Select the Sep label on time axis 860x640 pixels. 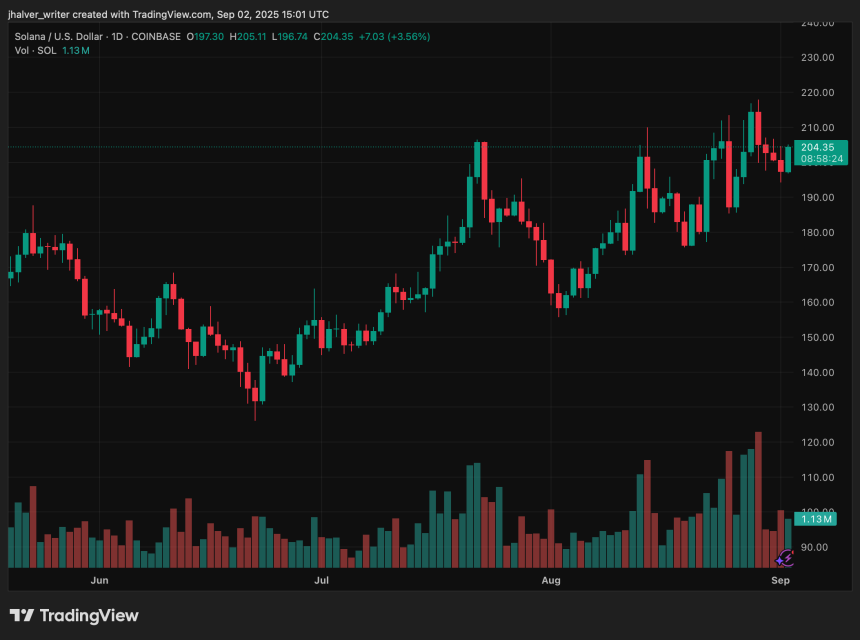pyautogui.click(x=781, y=580)
